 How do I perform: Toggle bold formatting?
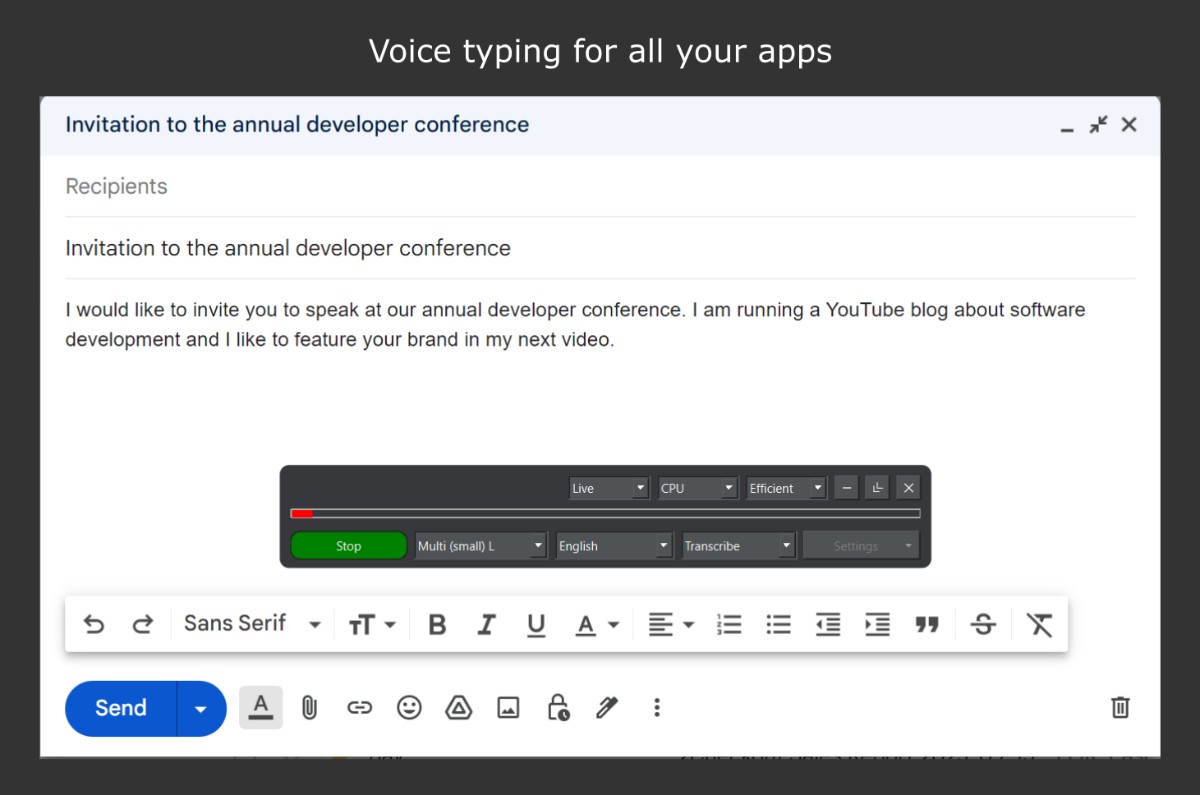(x=437, y=625)
